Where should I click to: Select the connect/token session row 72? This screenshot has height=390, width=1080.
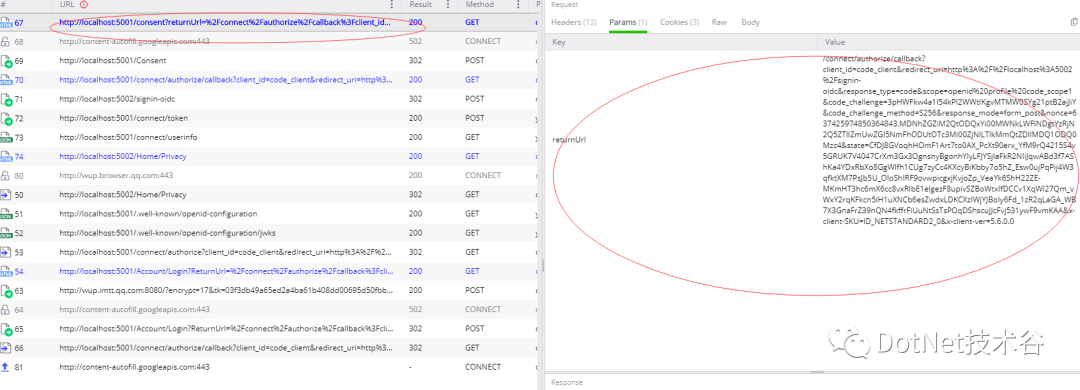click(269, 119)
